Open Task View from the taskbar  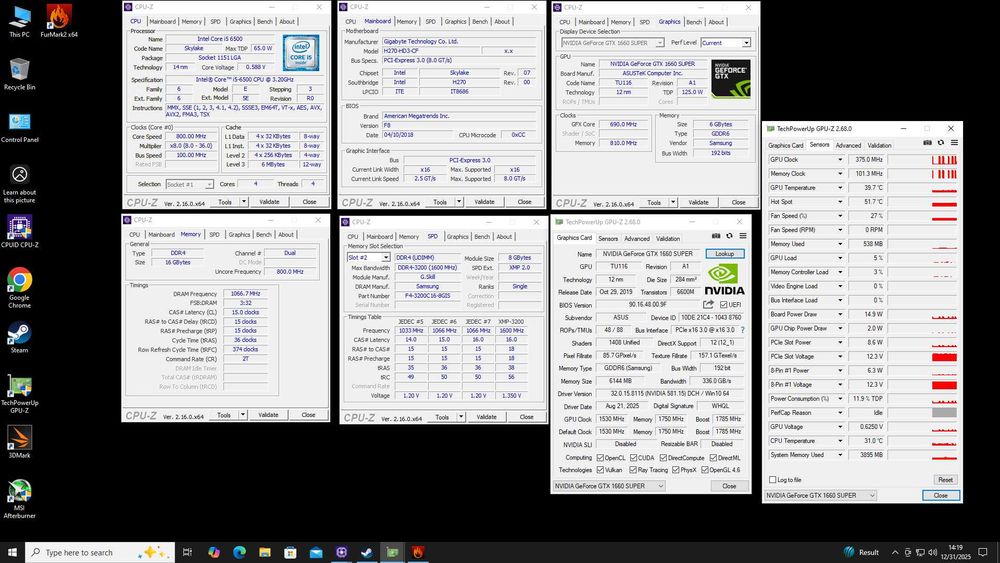(x=187, y=552)
